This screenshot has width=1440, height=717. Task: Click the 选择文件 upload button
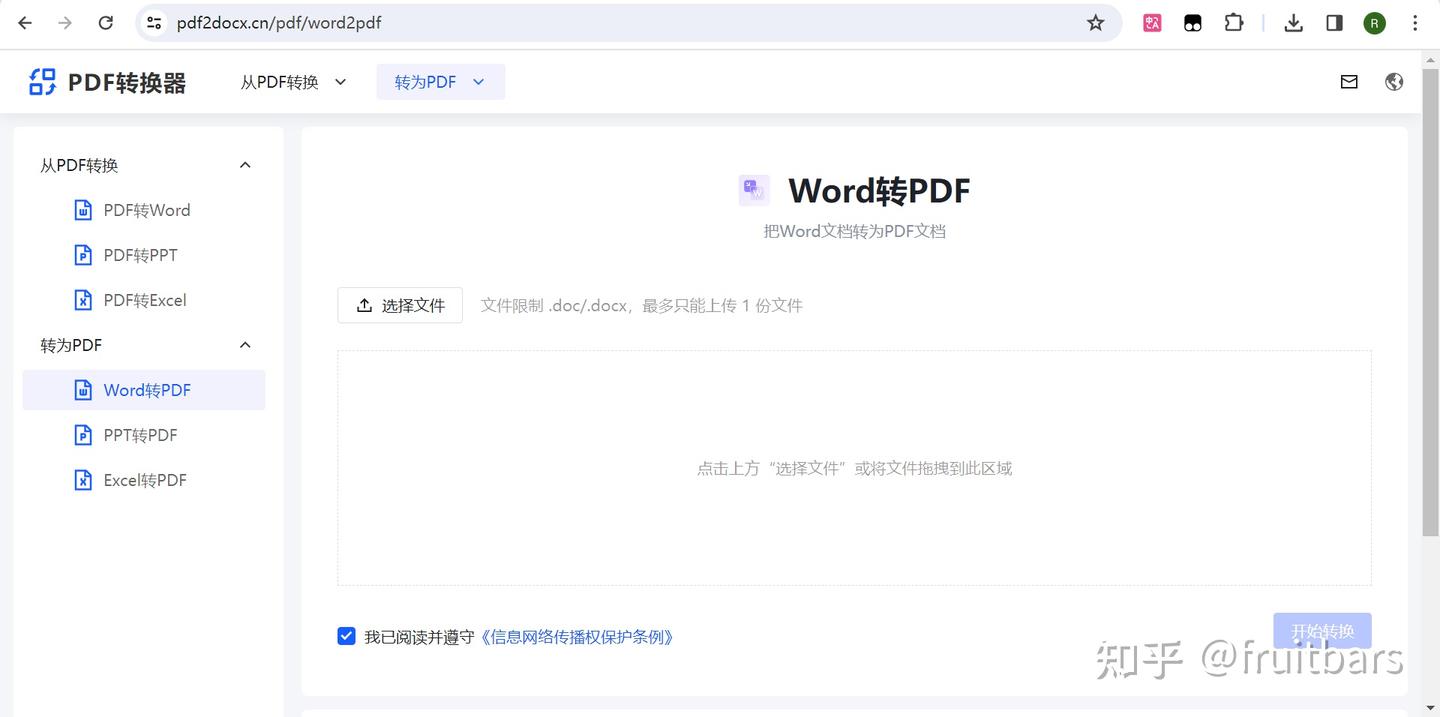tap(400, 305)
